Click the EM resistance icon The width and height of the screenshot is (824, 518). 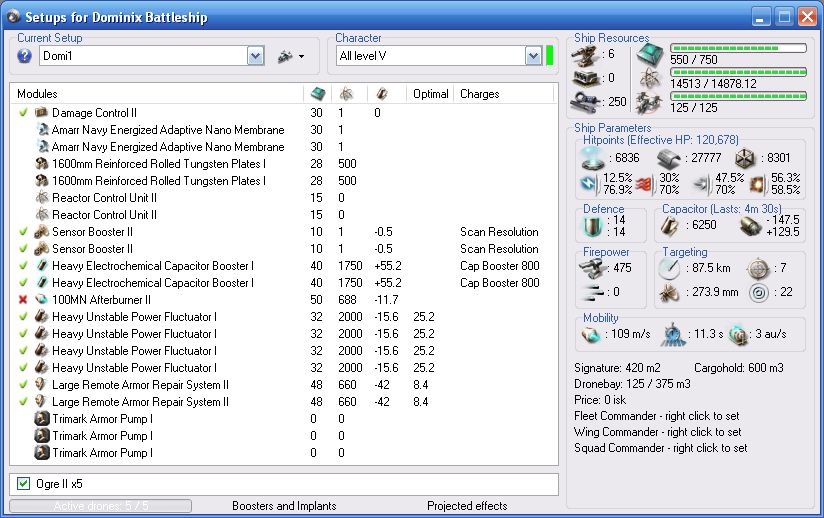click(x=589, y=184)
